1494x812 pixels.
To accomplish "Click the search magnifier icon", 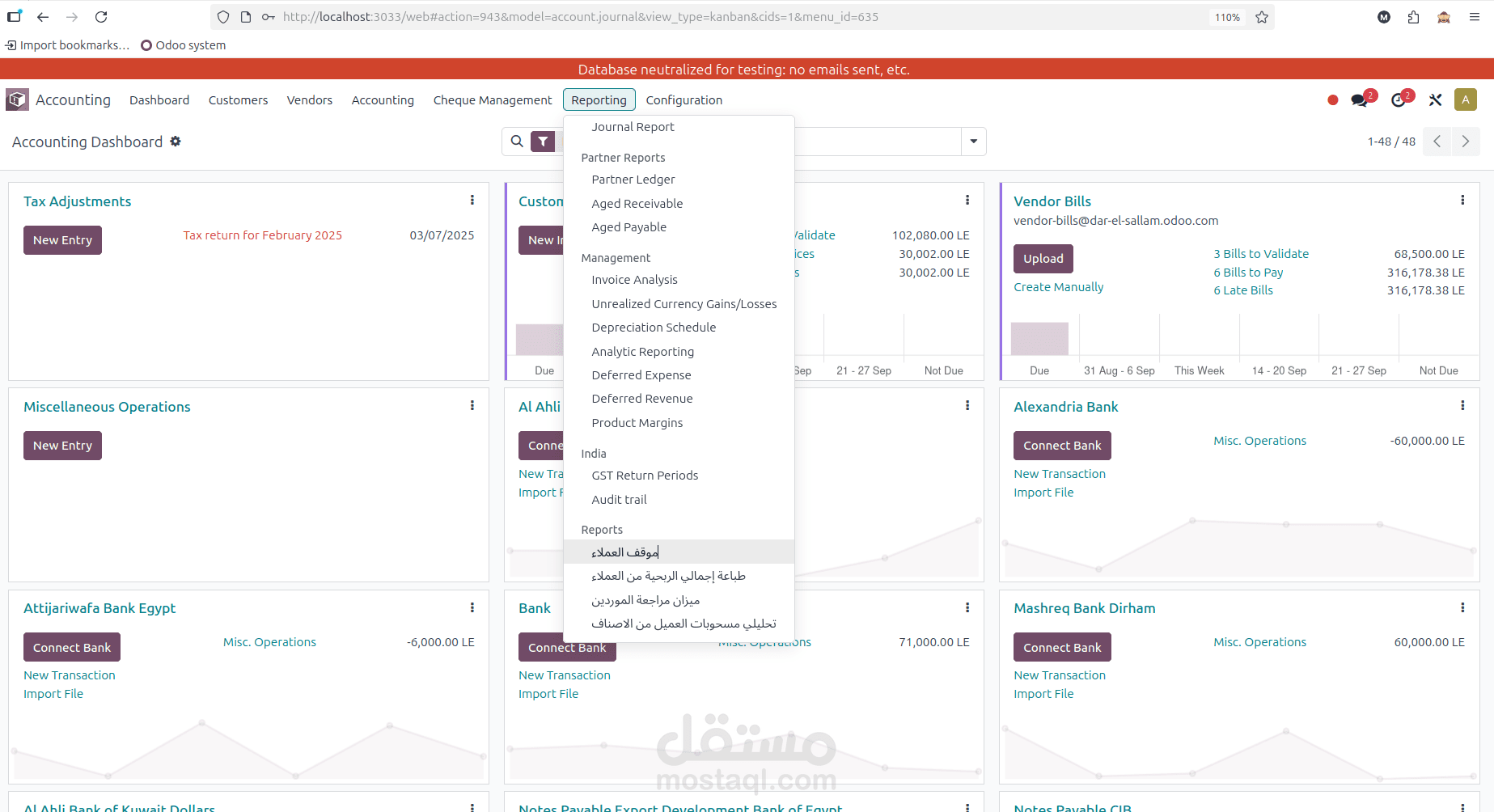I will pos(517,142).
